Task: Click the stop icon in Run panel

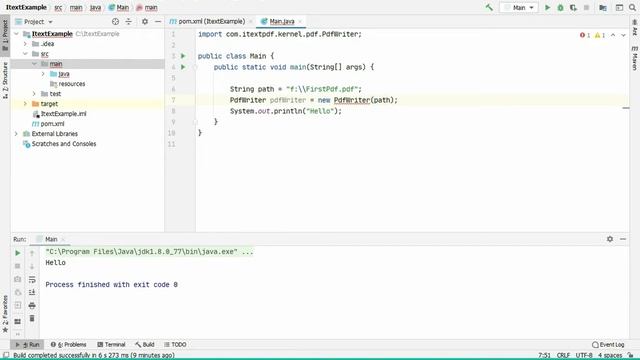Action: [x=18, y=266]
